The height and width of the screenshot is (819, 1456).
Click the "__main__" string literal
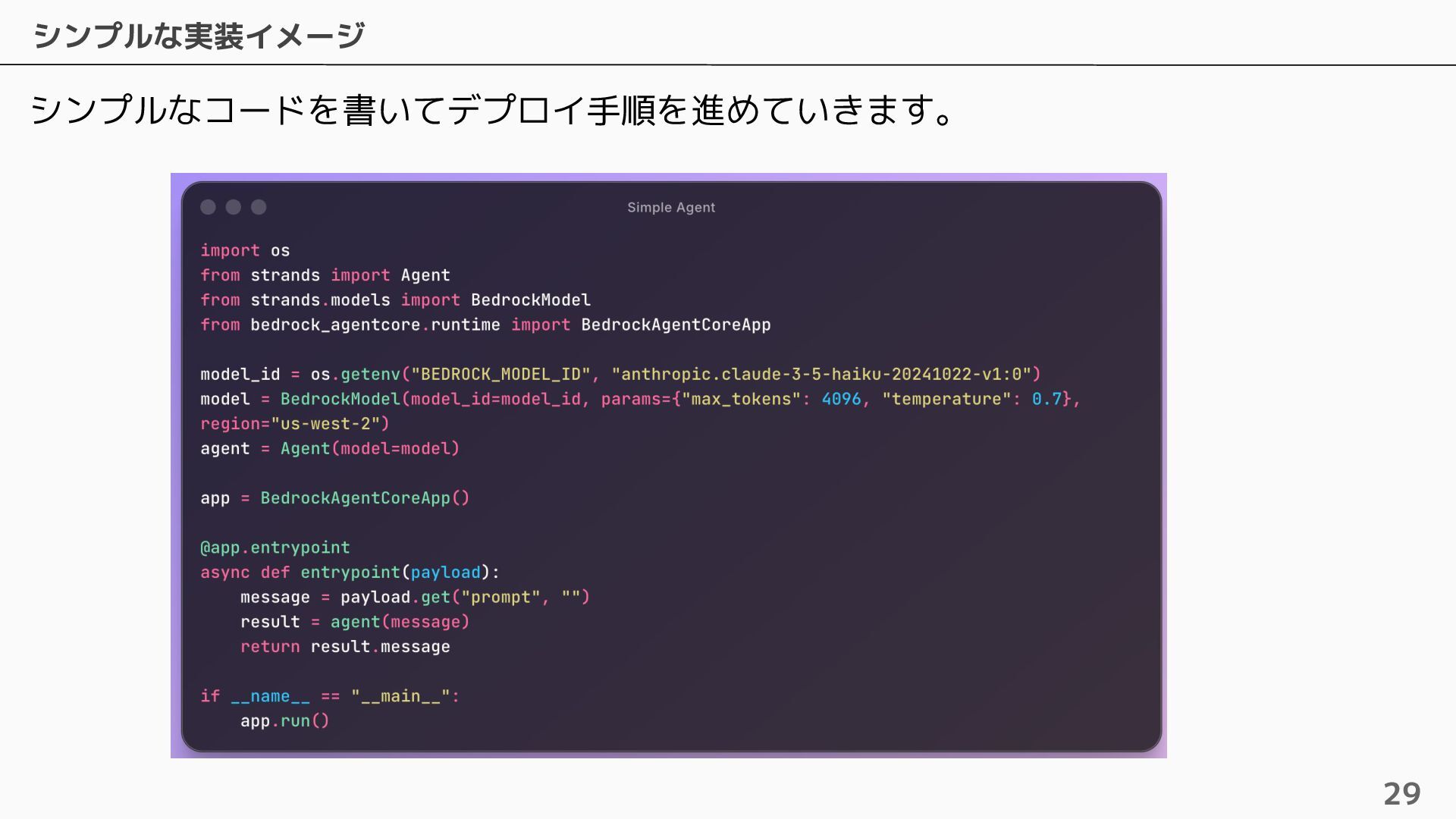(400, 696)
